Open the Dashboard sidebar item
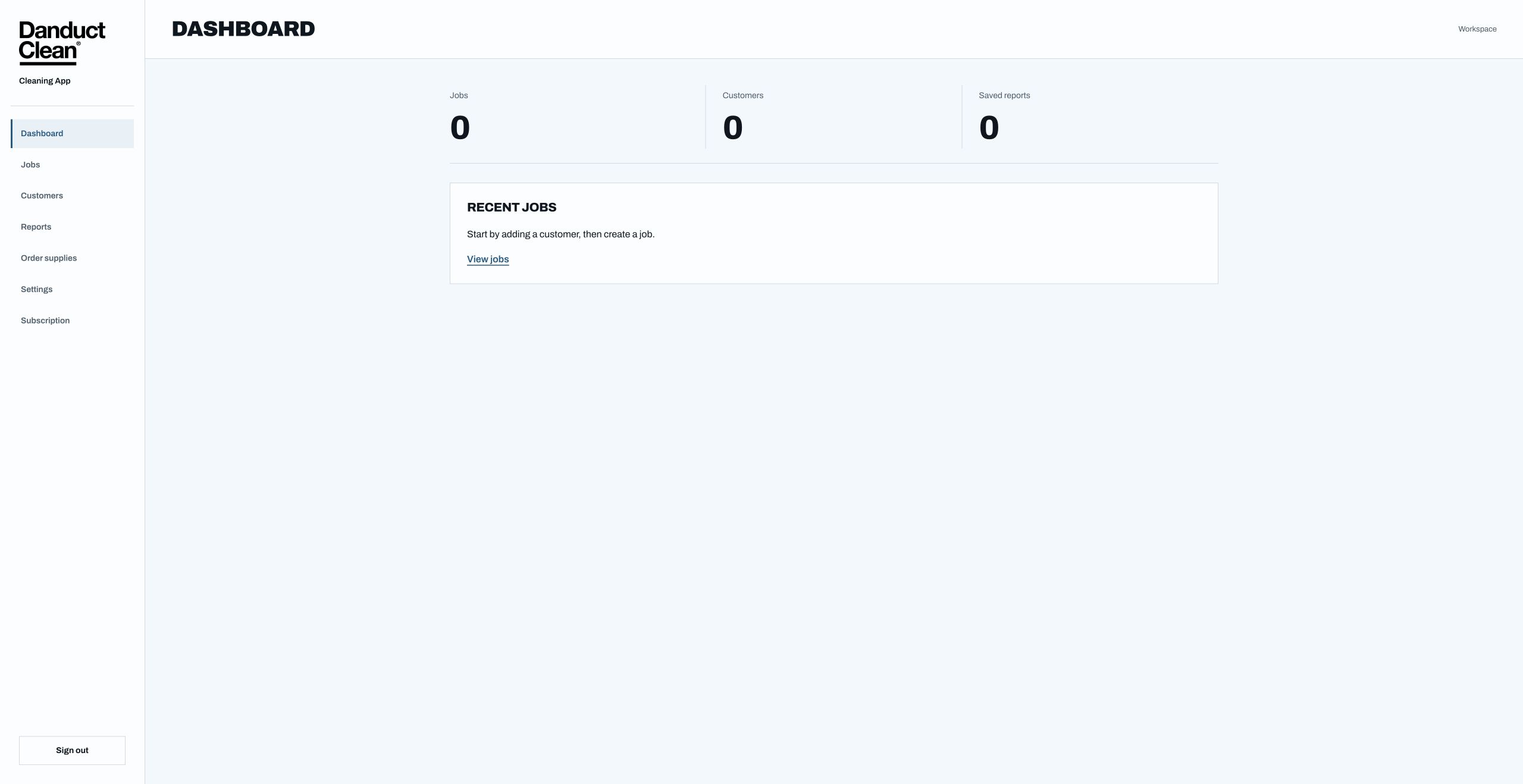Viewport: 1523px width, 784px height. point(72,133)
